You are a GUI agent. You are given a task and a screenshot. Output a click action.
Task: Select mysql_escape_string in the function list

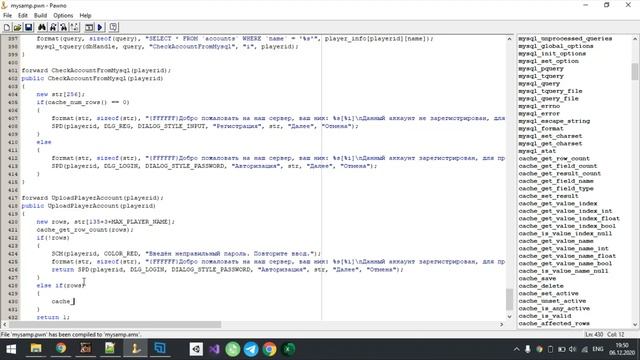point(554,121)
